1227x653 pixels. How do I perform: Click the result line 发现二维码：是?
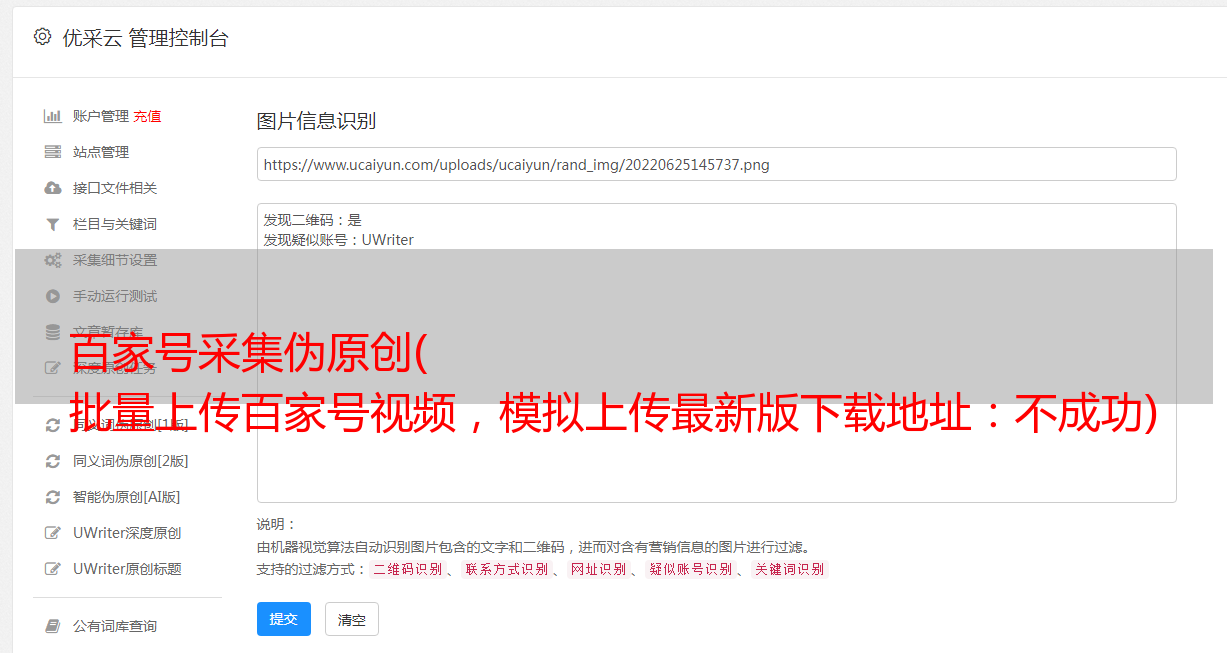[x=313, y=220]
